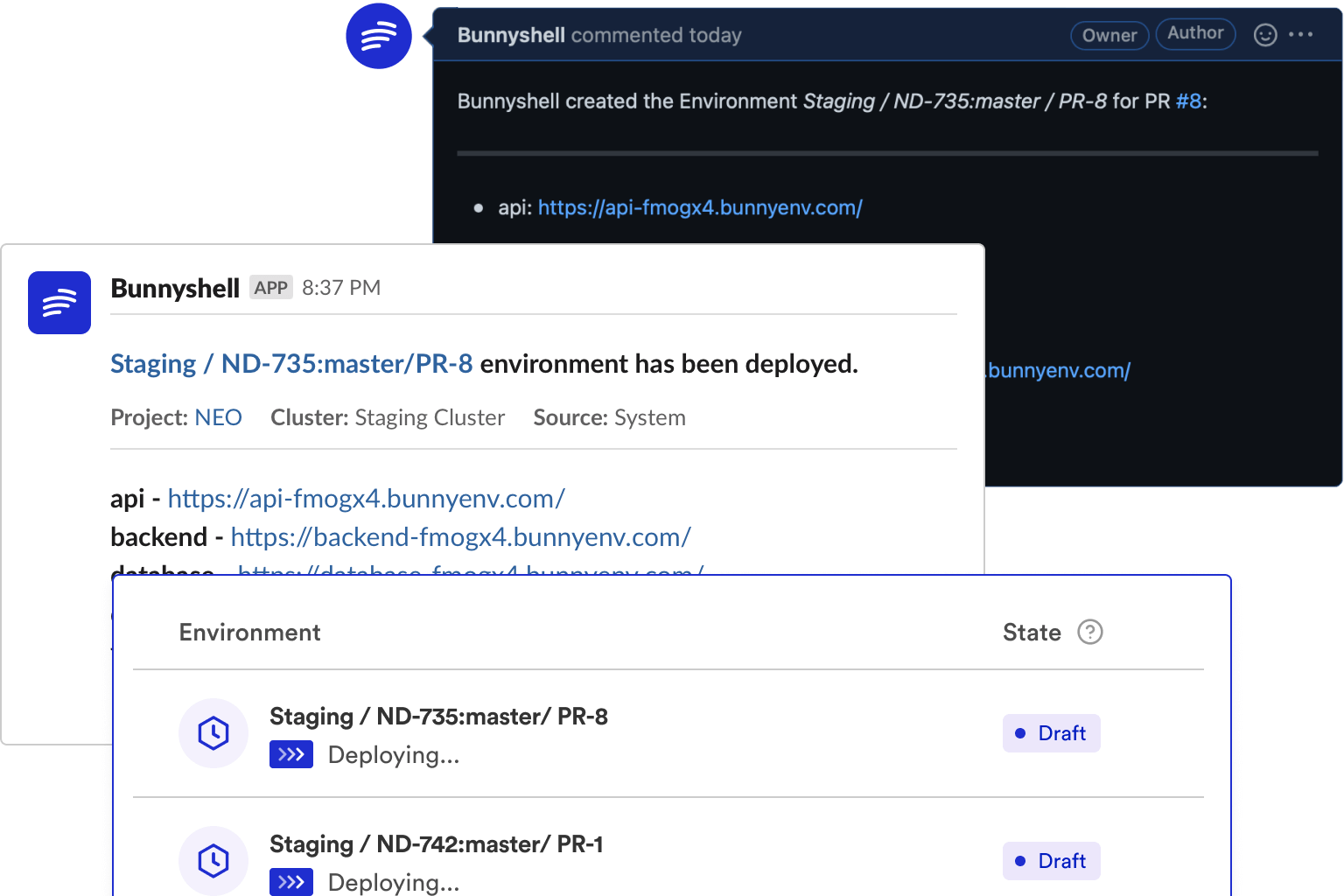
Task: Click Cluster: Staging Cluster text
Action: click(x=388, y=417)
